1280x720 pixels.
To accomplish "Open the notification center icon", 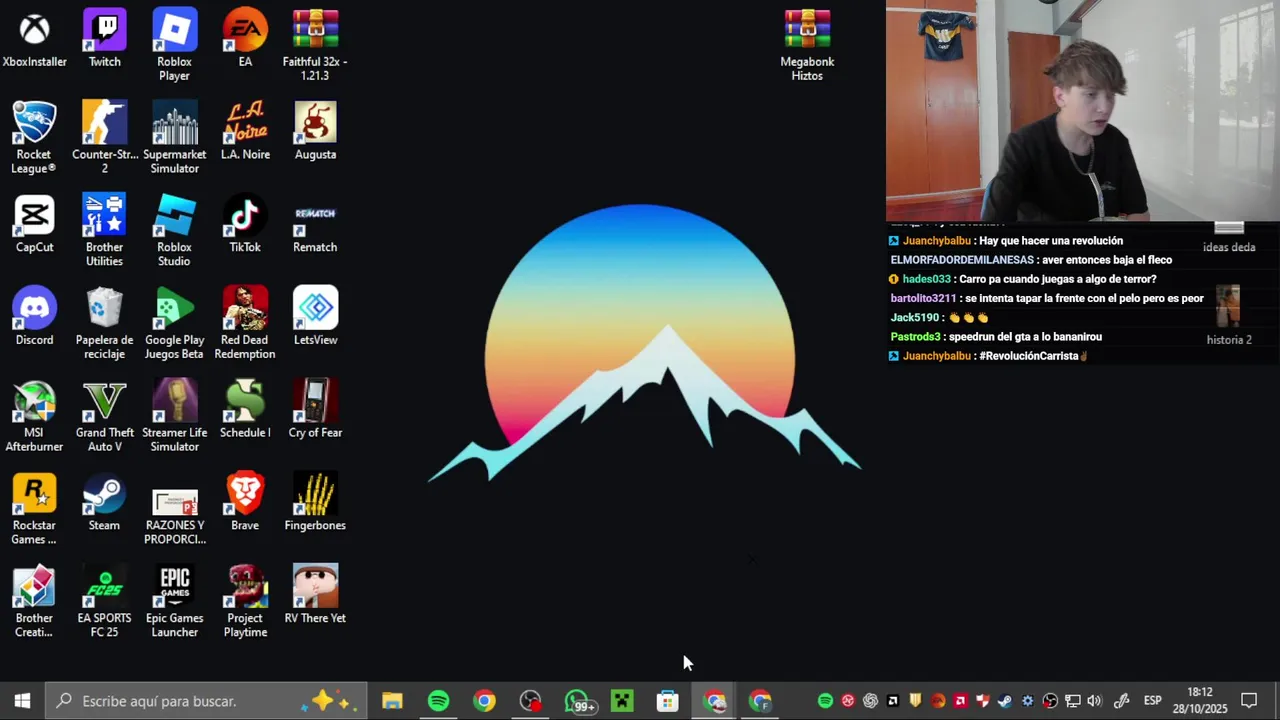I will coord(1249,701).
